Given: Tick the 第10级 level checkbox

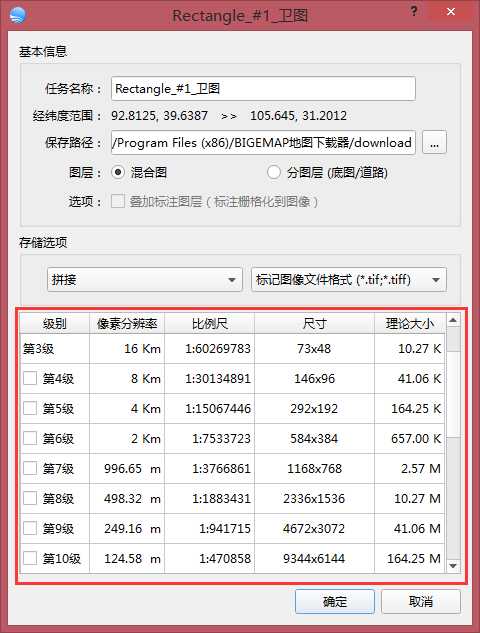Looking at the screenshot, I should click(30, 558).
